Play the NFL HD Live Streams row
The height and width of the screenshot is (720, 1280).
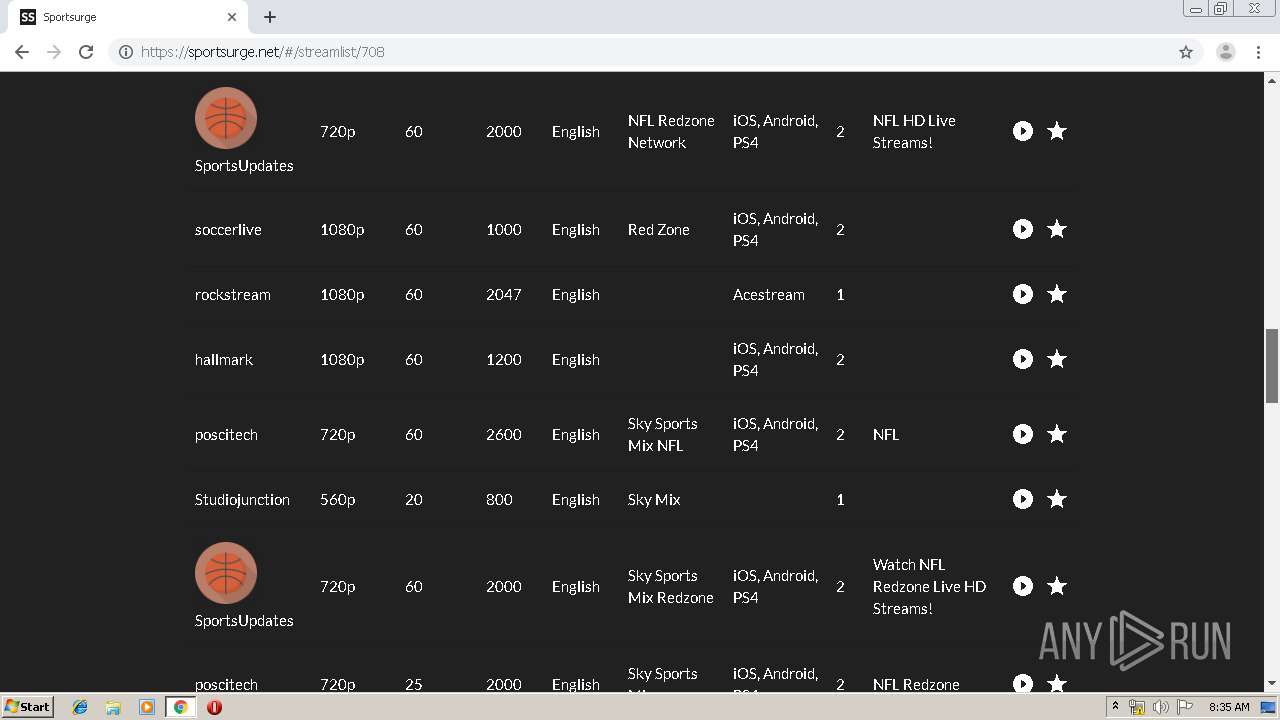(1022, 131)
